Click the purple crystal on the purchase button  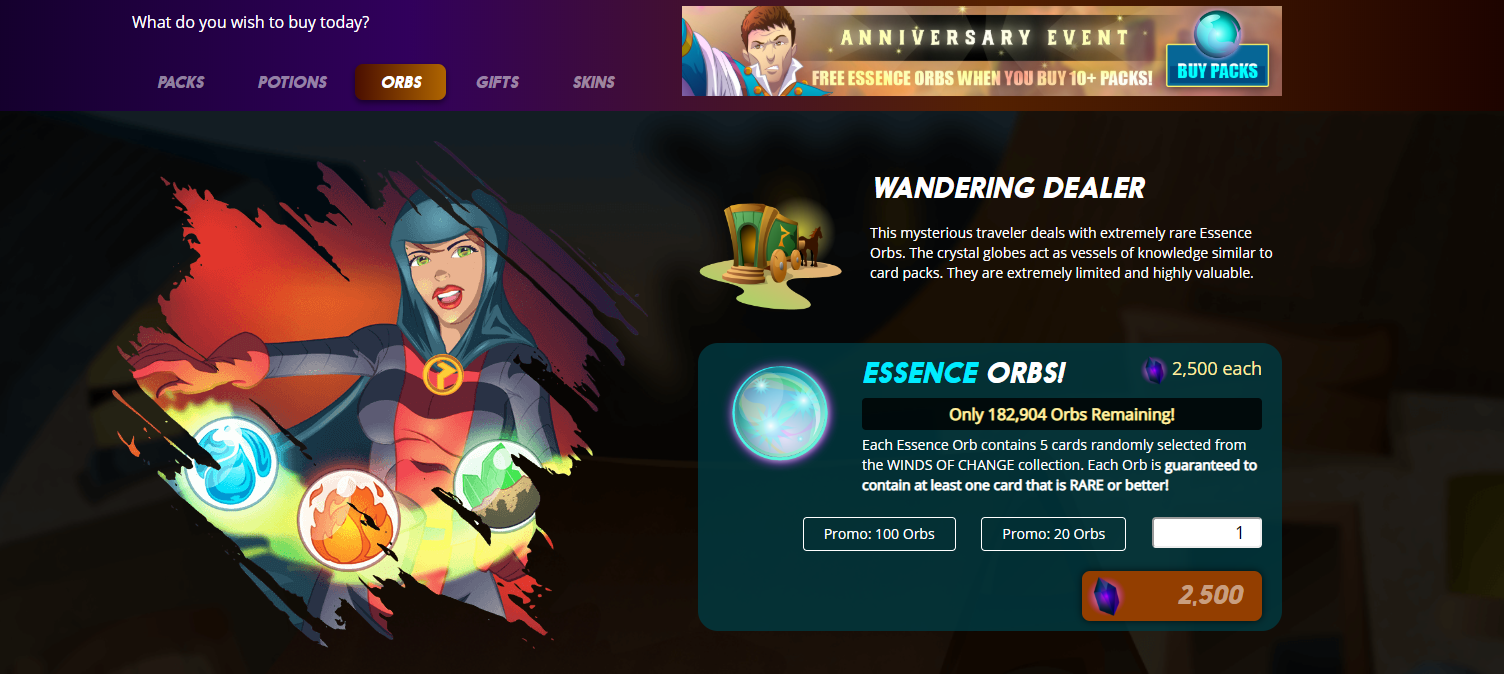(x=1105, y=596)
